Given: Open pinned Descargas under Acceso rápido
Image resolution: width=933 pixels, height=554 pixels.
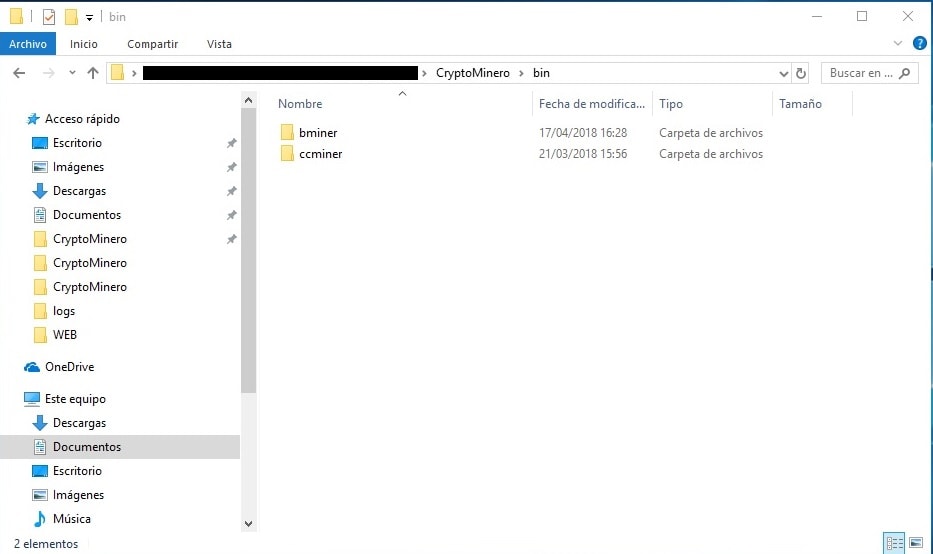Looking at the screenshot, I should click(x=79, y=191).
